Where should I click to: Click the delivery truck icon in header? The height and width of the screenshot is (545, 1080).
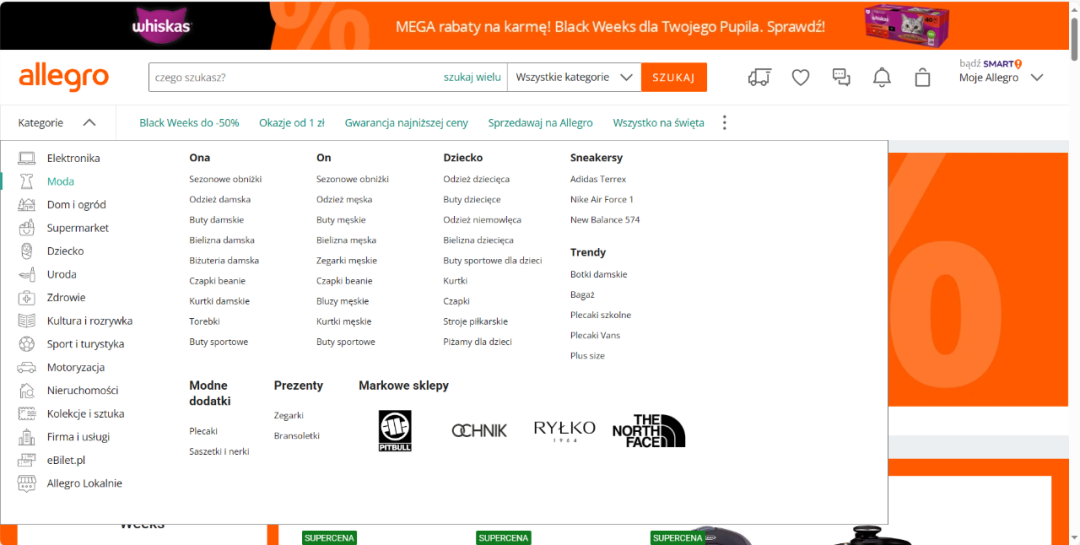(759, 77)
